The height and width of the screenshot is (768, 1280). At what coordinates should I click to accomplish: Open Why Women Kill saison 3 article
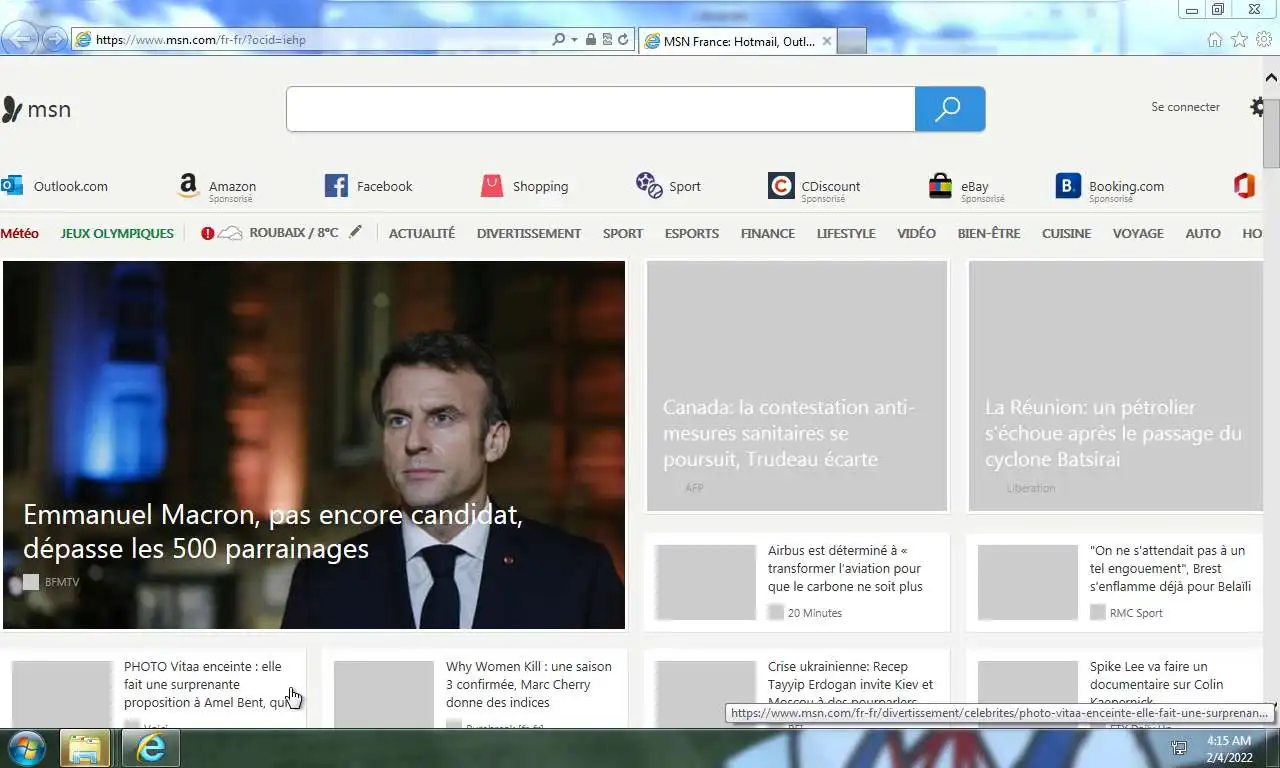point(529,684)
